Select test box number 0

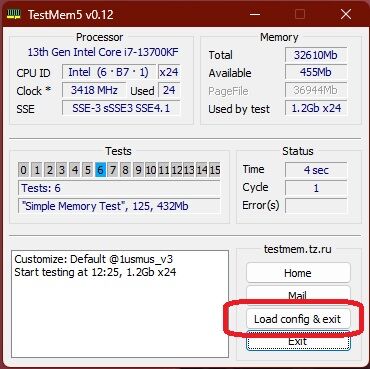tap(23, 170)
